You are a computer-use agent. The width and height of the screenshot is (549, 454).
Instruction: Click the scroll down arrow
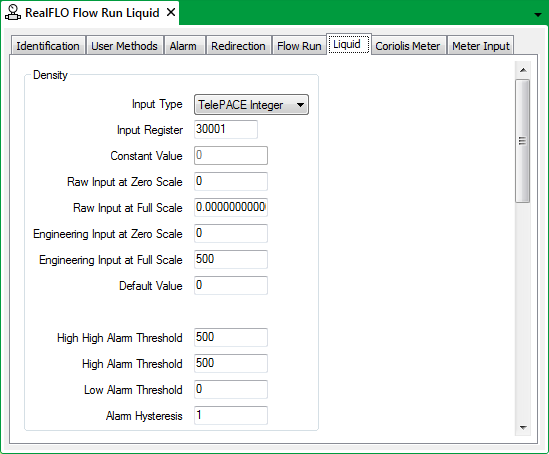coord(523,428)
